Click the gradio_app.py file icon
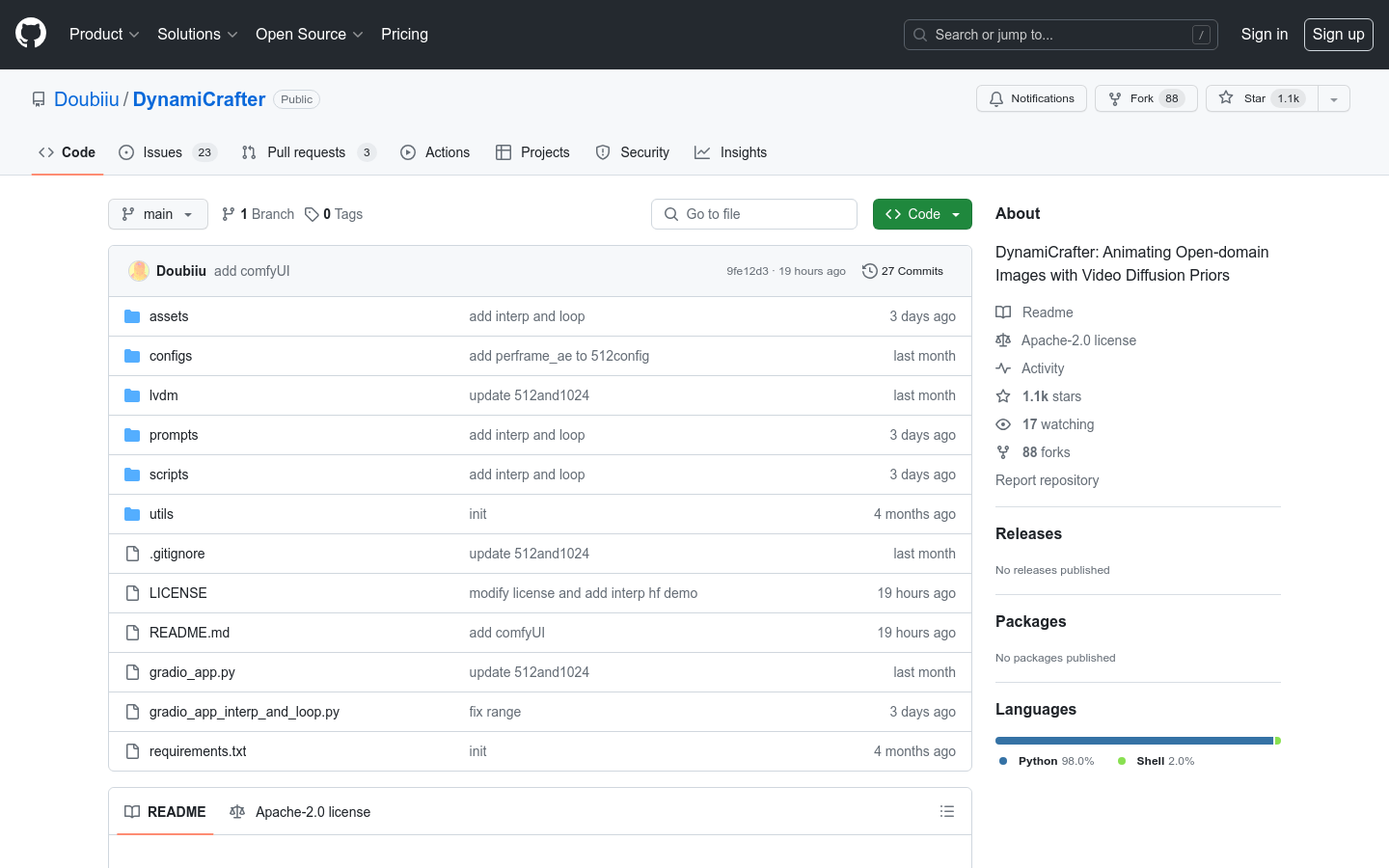The height and width of the screenshot is (868, 1389). pos(132,672)
